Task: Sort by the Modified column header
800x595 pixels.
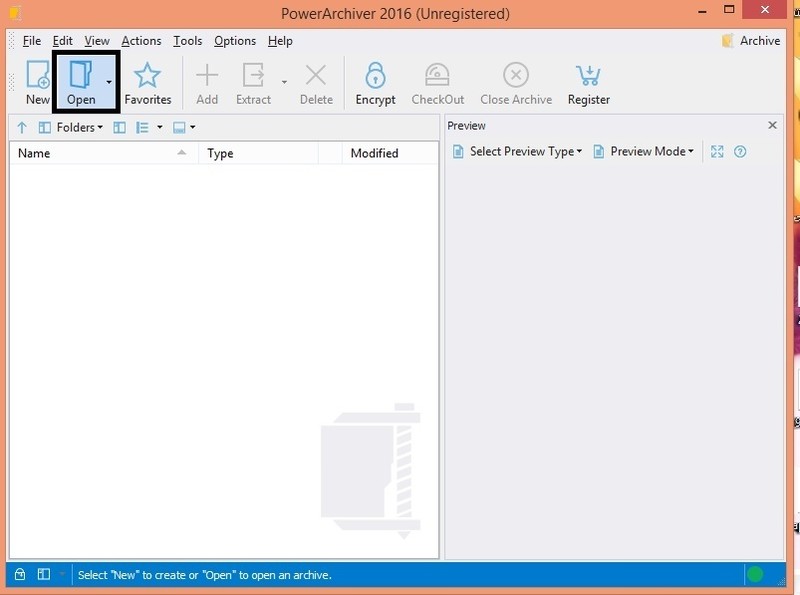Action: [390, 153]
